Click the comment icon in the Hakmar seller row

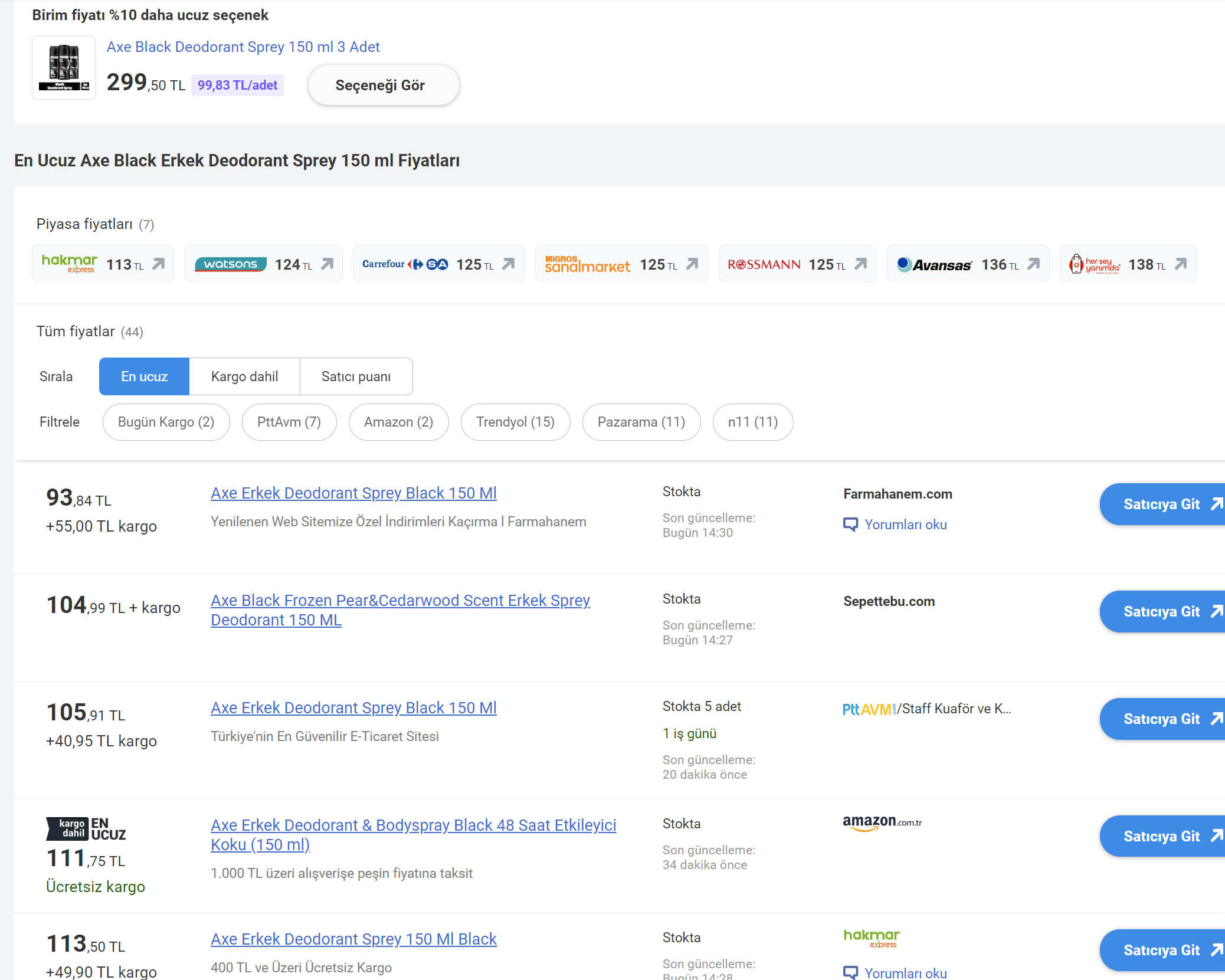[850, 973]
